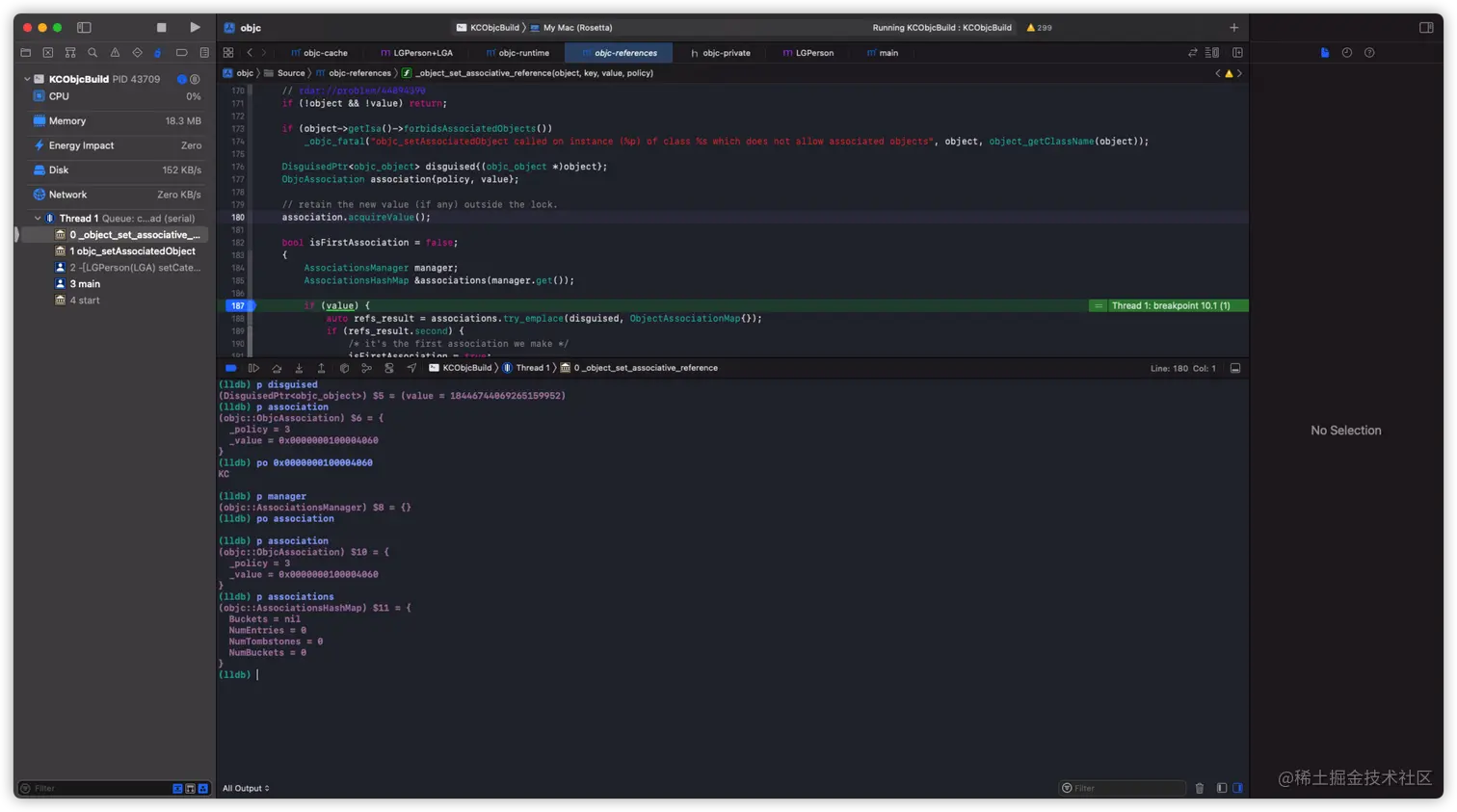Viewport: 1457px width, 812px height.
Task: Collapse the Thread 1 disclosure triangle
Action: point(38,219)
